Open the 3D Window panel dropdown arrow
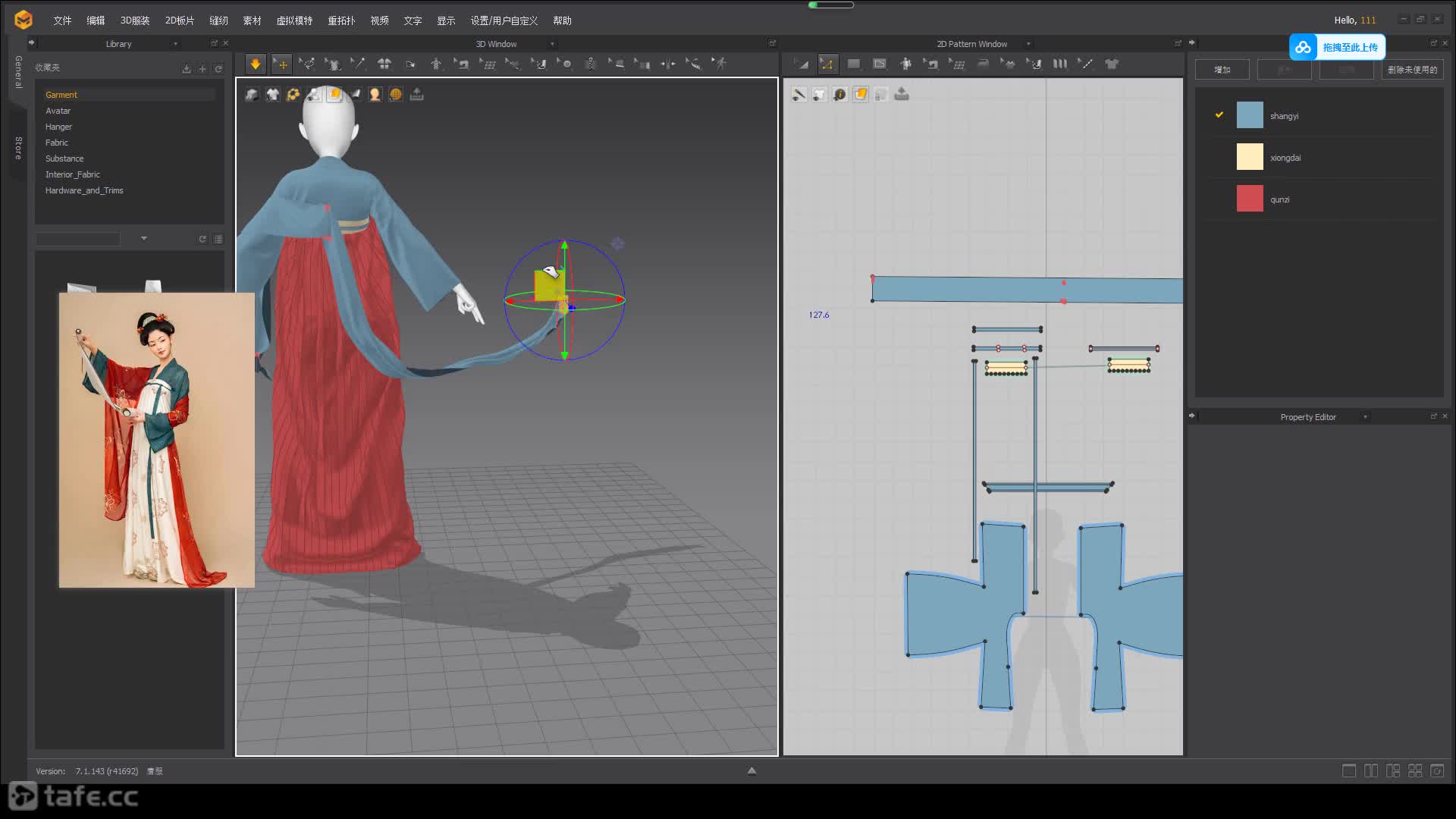This screenshot has width=1456, height=819. click(x=552, y=44)
